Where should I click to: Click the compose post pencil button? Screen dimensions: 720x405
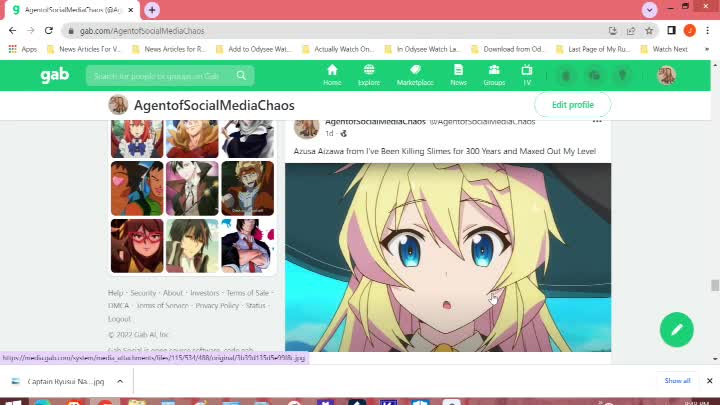click(x=676, y=330)
